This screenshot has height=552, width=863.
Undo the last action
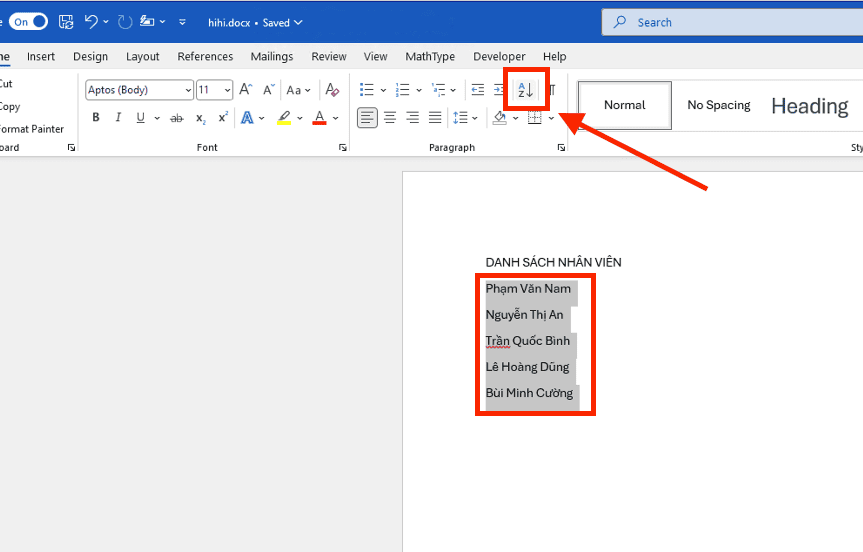91,22
